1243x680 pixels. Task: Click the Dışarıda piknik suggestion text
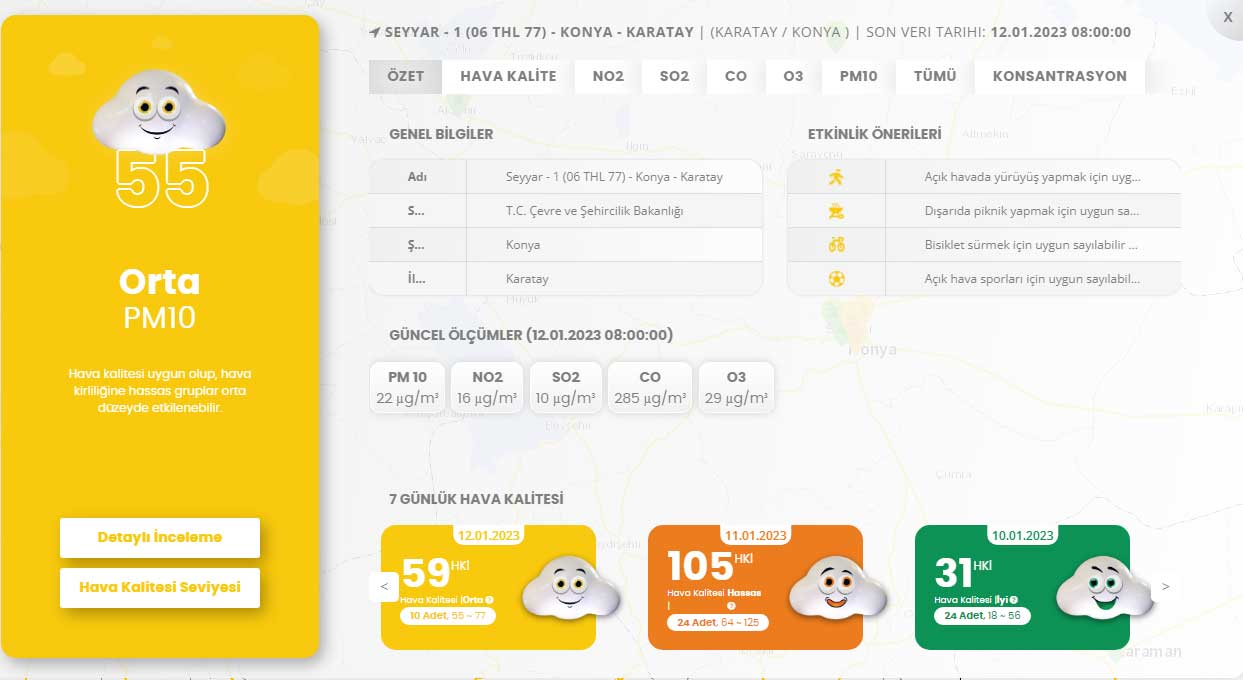(1032, 211)
